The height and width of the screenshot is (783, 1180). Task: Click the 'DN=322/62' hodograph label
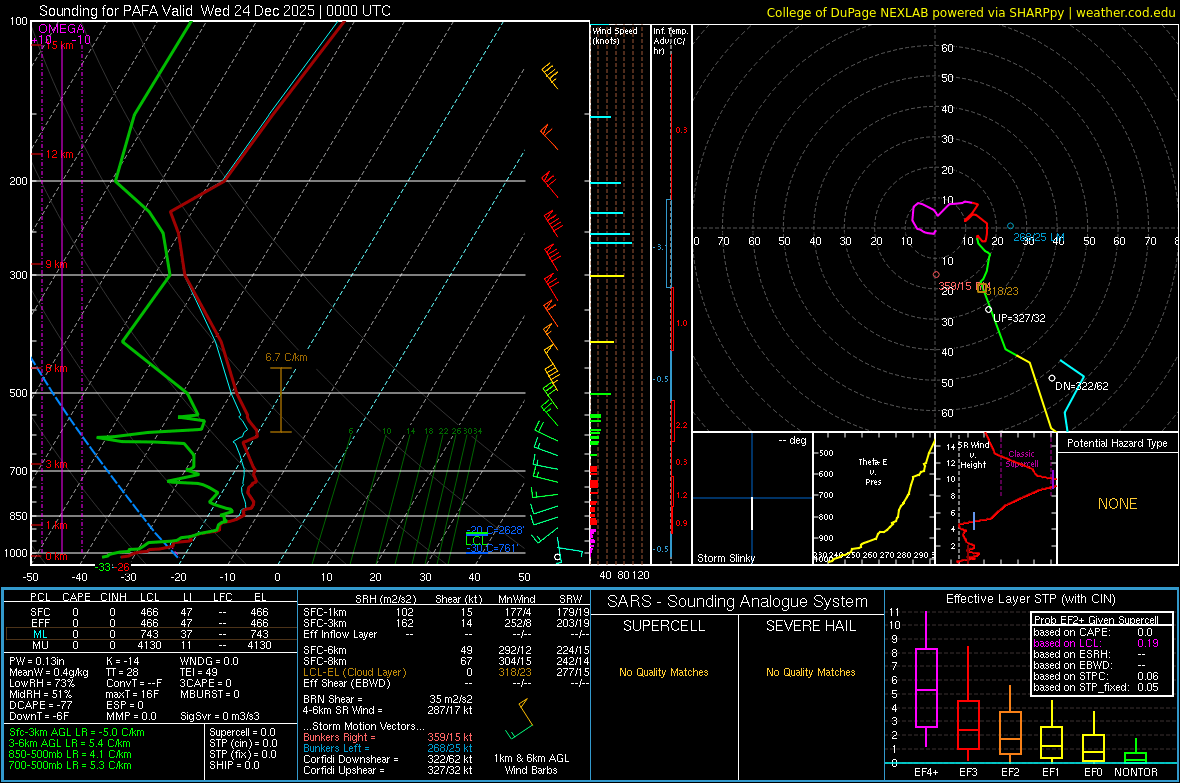1081,386
